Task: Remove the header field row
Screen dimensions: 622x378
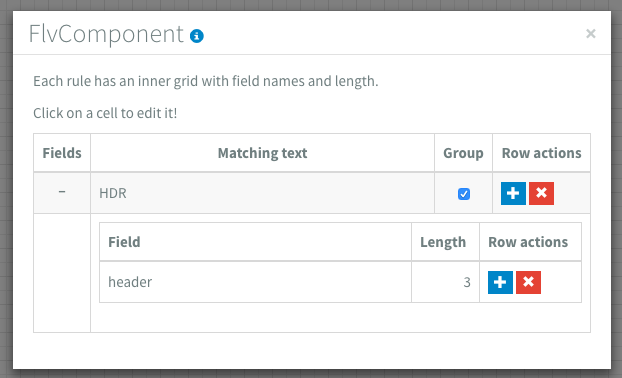Action: coord(528,282)
